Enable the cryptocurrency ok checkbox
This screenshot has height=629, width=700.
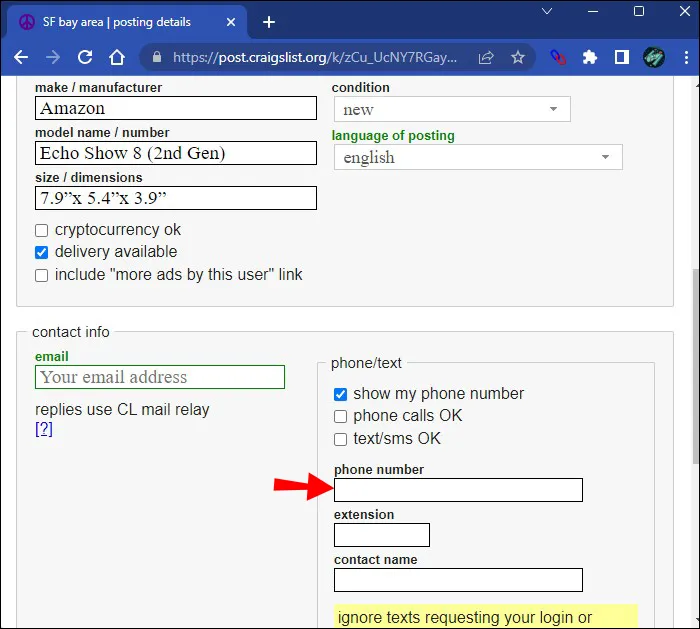[42, 230]
